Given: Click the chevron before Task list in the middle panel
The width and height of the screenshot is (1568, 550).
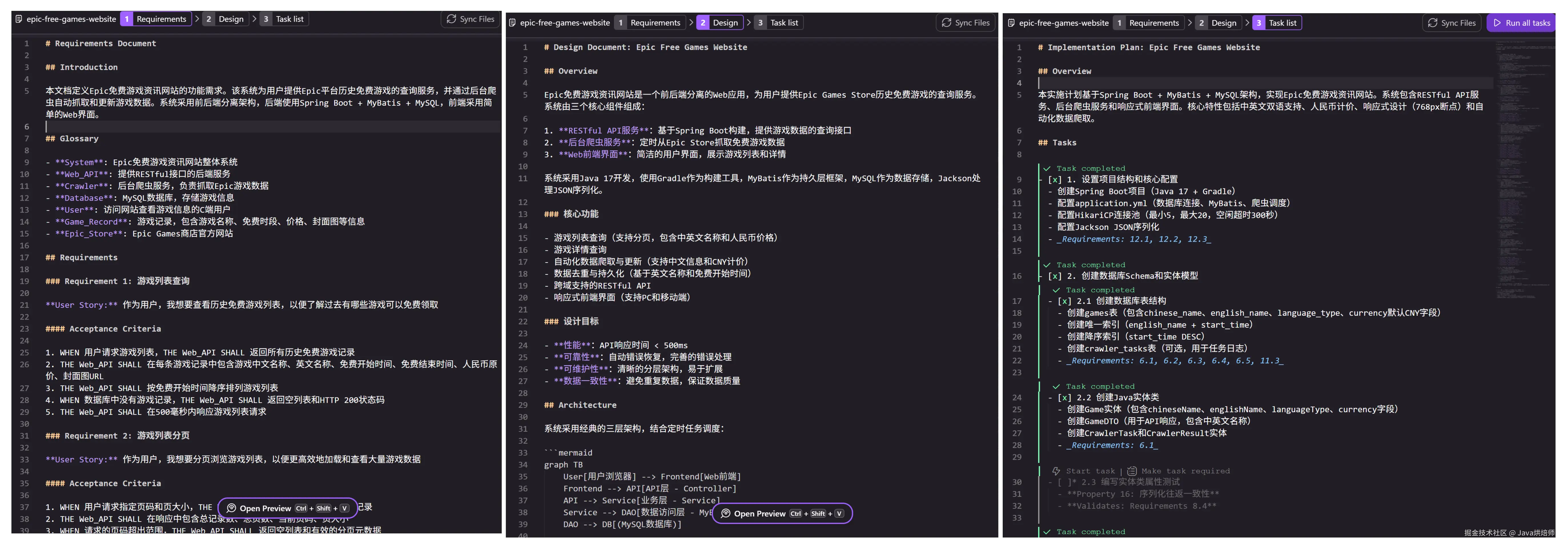Looking at the screenshot, I should 749,23.
